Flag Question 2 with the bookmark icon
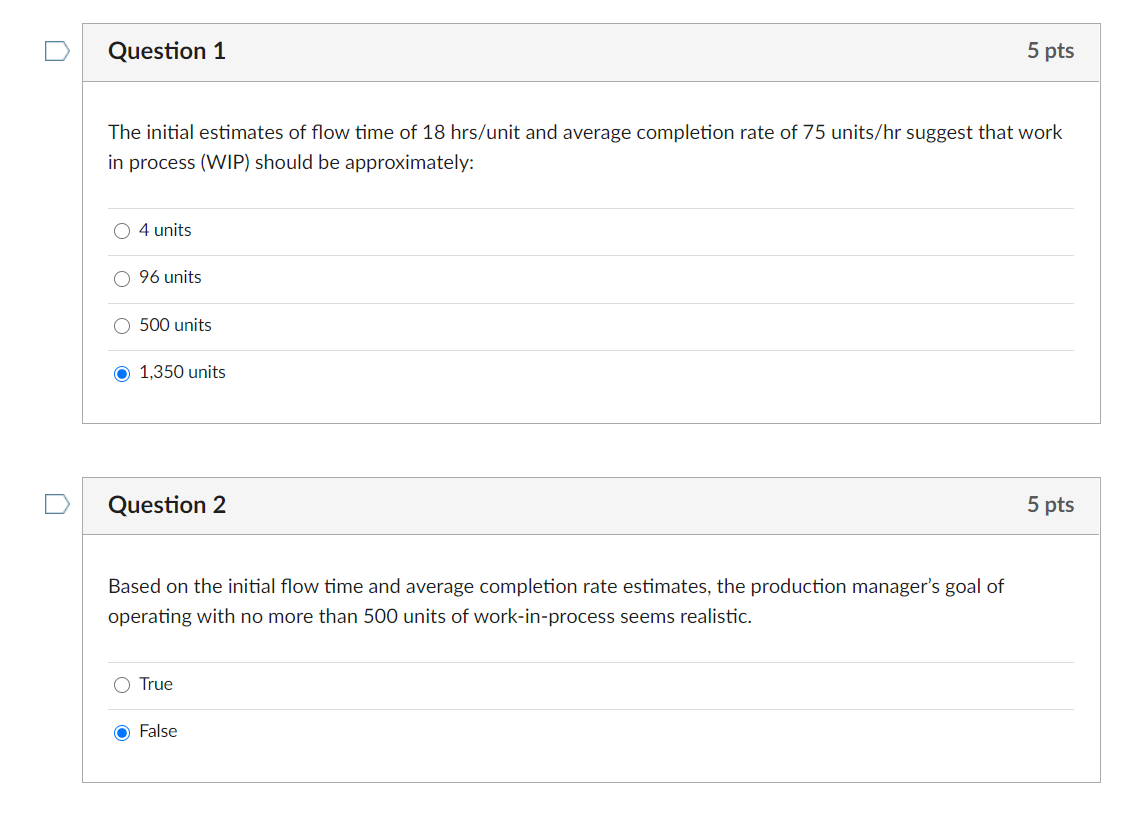The height and width of the screenshot is (826, 1137). coord(57,504)
